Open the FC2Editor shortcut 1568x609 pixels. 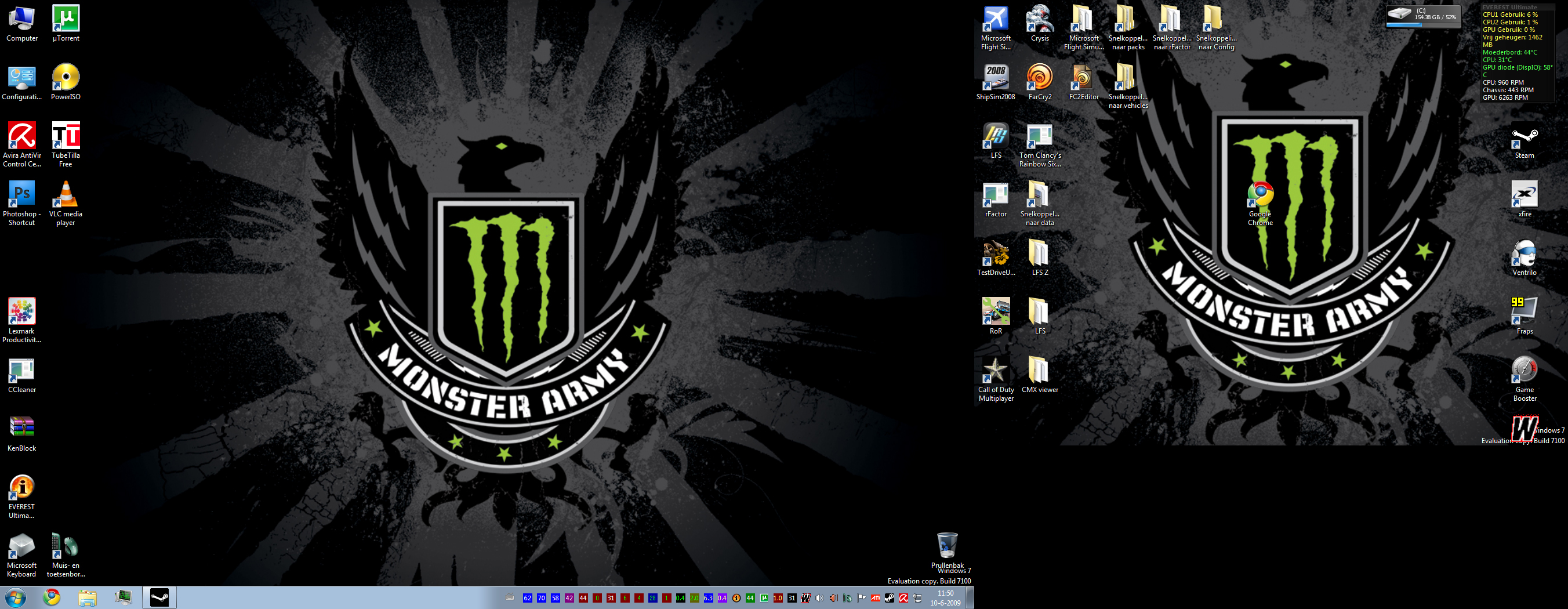[1083, 82]
